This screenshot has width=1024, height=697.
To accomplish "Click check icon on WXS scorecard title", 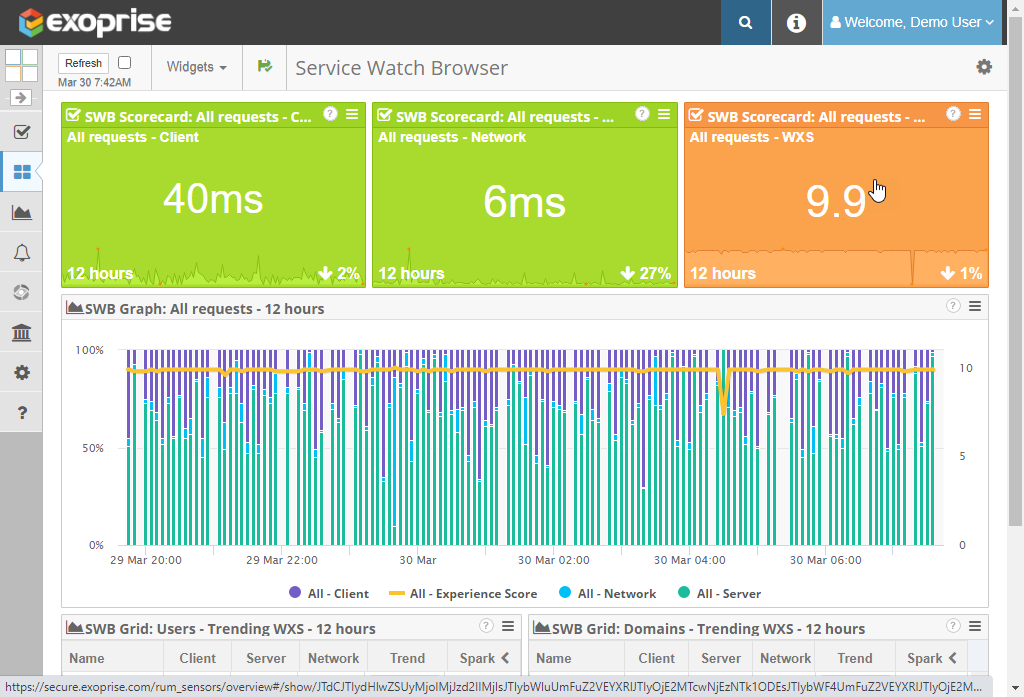I will [696, 116].
